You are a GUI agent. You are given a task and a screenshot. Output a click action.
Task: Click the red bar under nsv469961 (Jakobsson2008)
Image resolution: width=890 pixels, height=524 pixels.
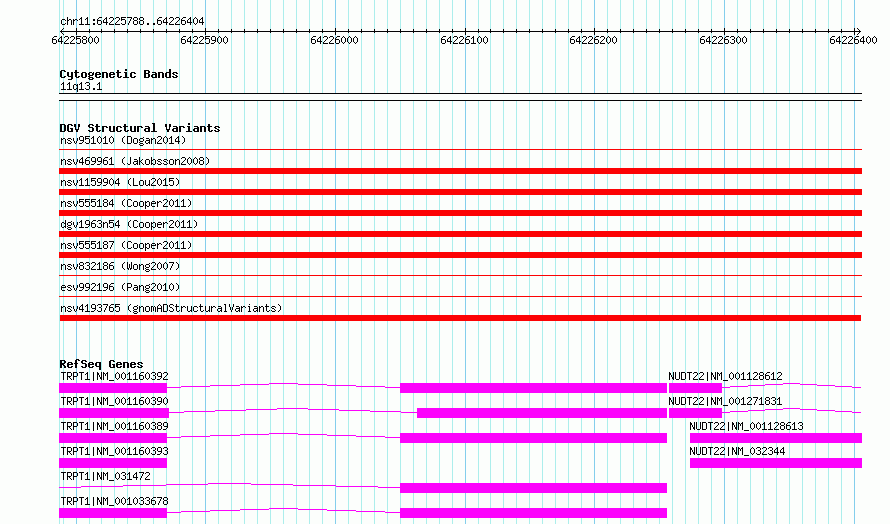pos(460,171)
